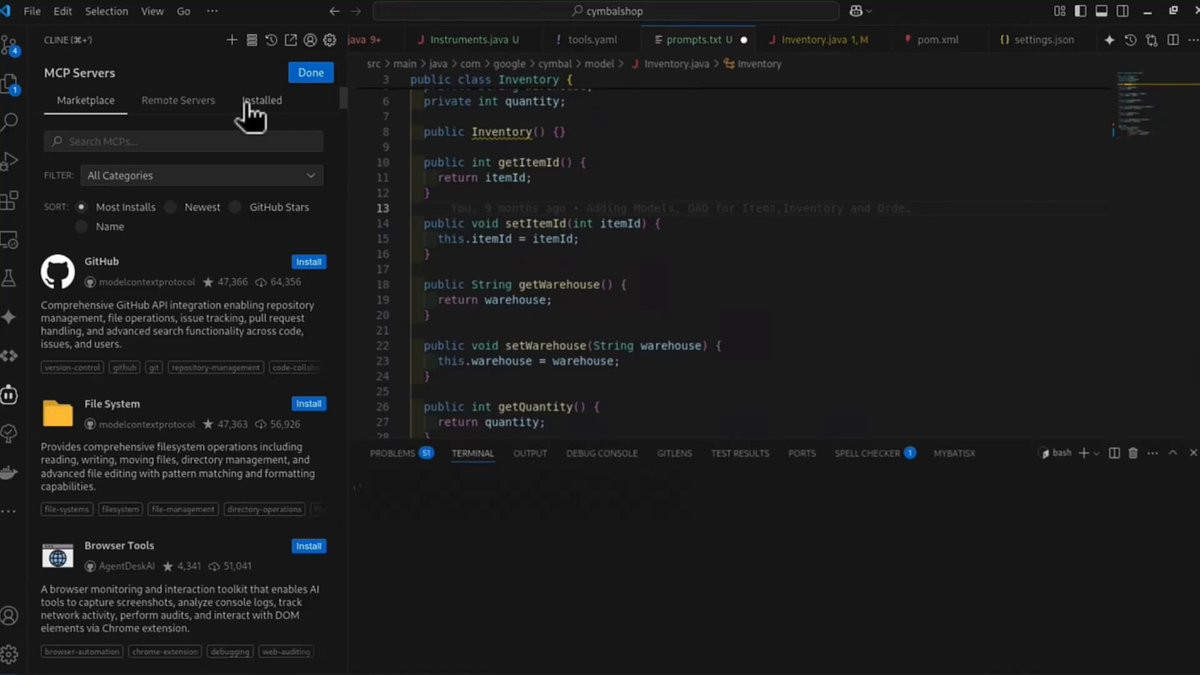The width and height of the screenshot is (1200, 675).
Task: Open Run and Debug view
Action: coord(10,161)
